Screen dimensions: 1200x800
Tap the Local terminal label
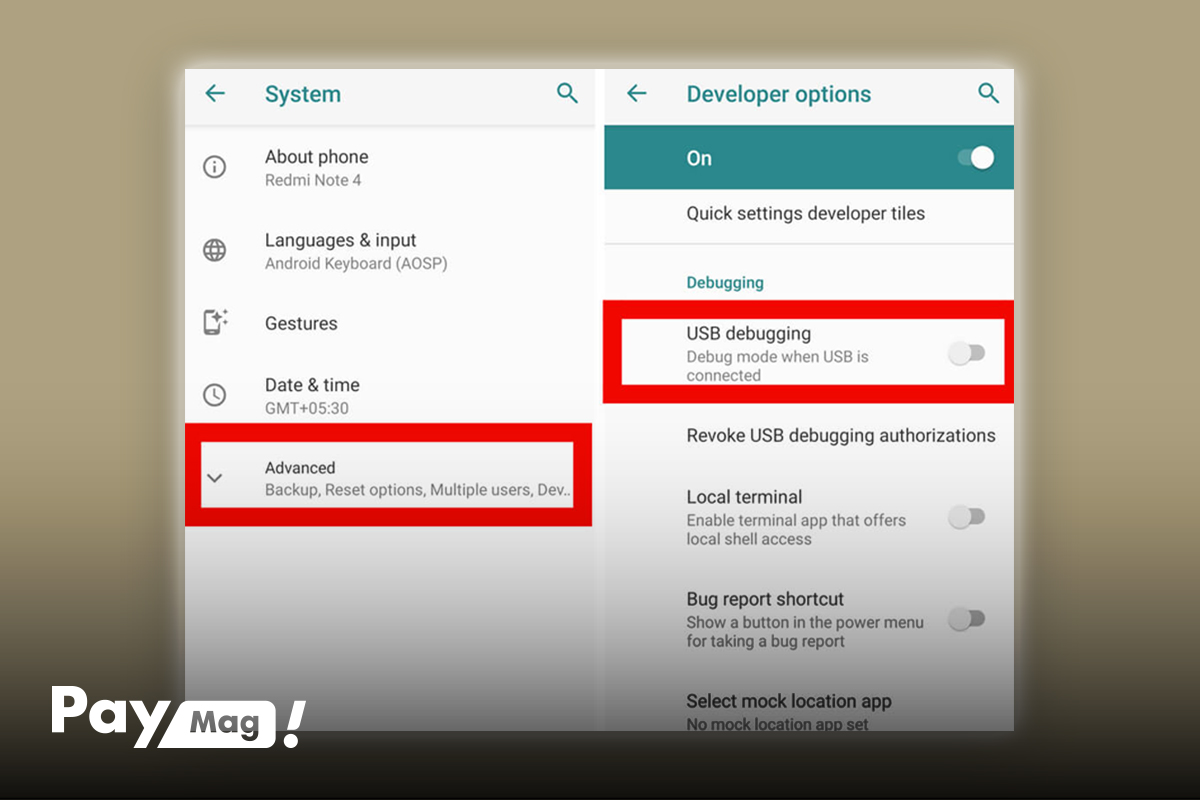pos(744,497)
